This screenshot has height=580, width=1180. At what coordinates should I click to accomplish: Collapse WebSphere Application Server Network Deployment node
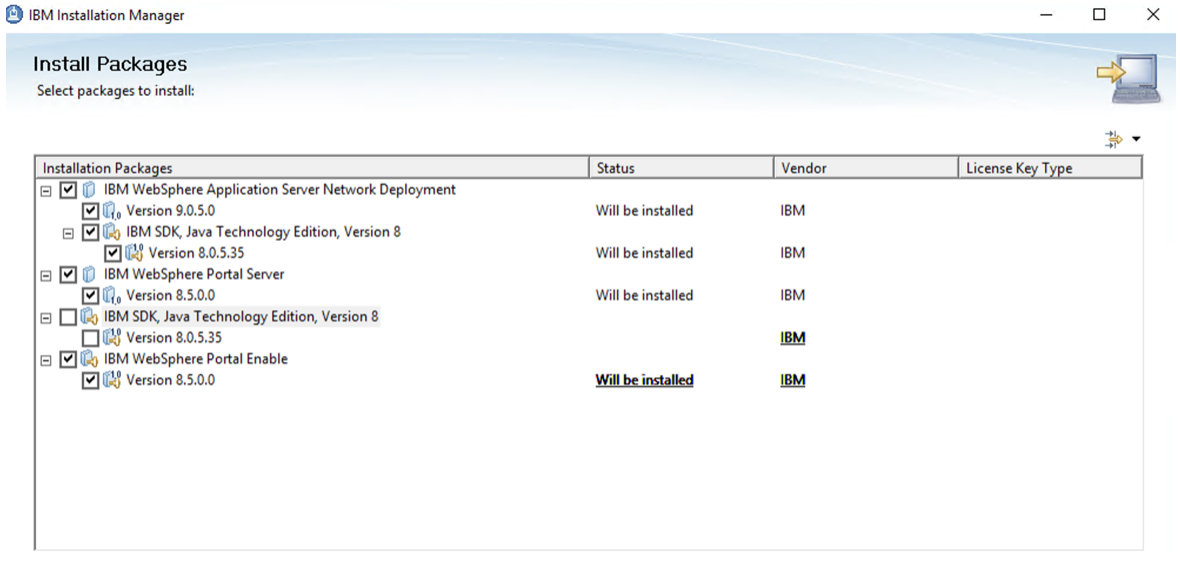tap(47, 191)
